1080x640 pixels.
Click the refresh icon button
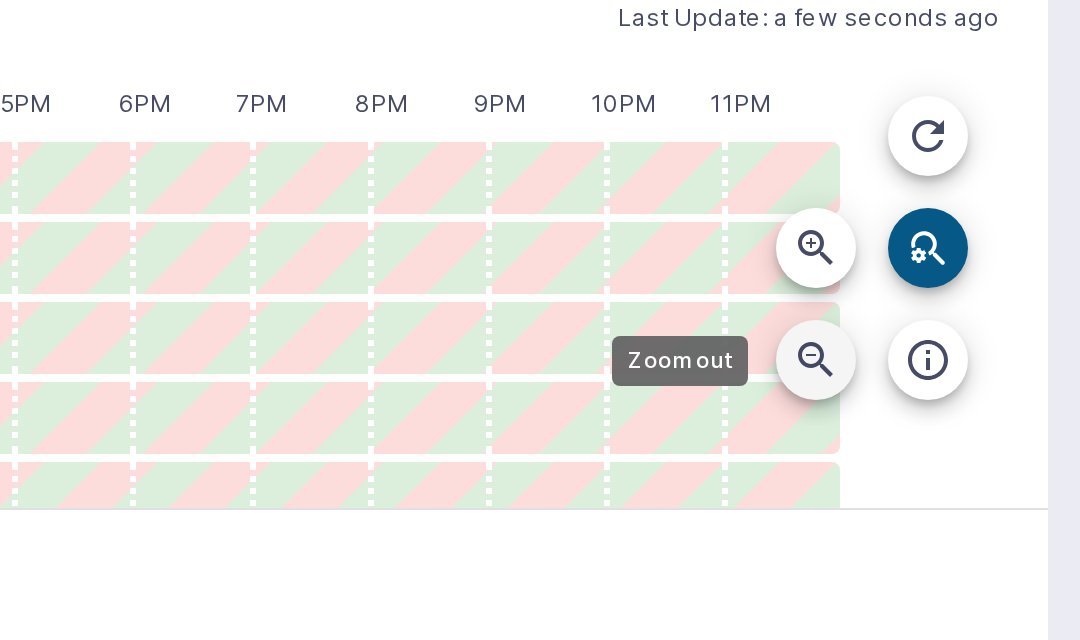click(x=928, y=136)
